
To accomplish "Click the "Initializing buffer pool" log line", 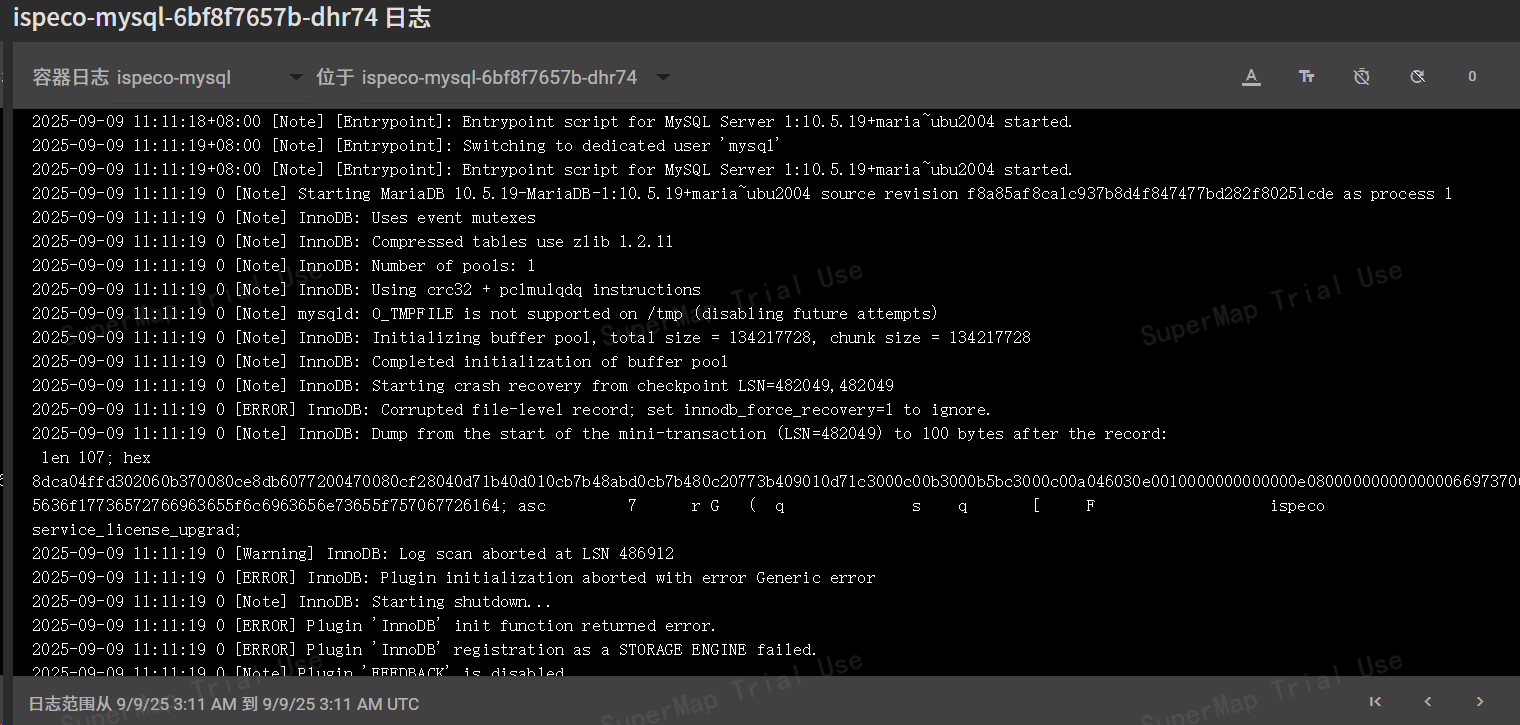I will pyautogui.click(x=531, y=338).
